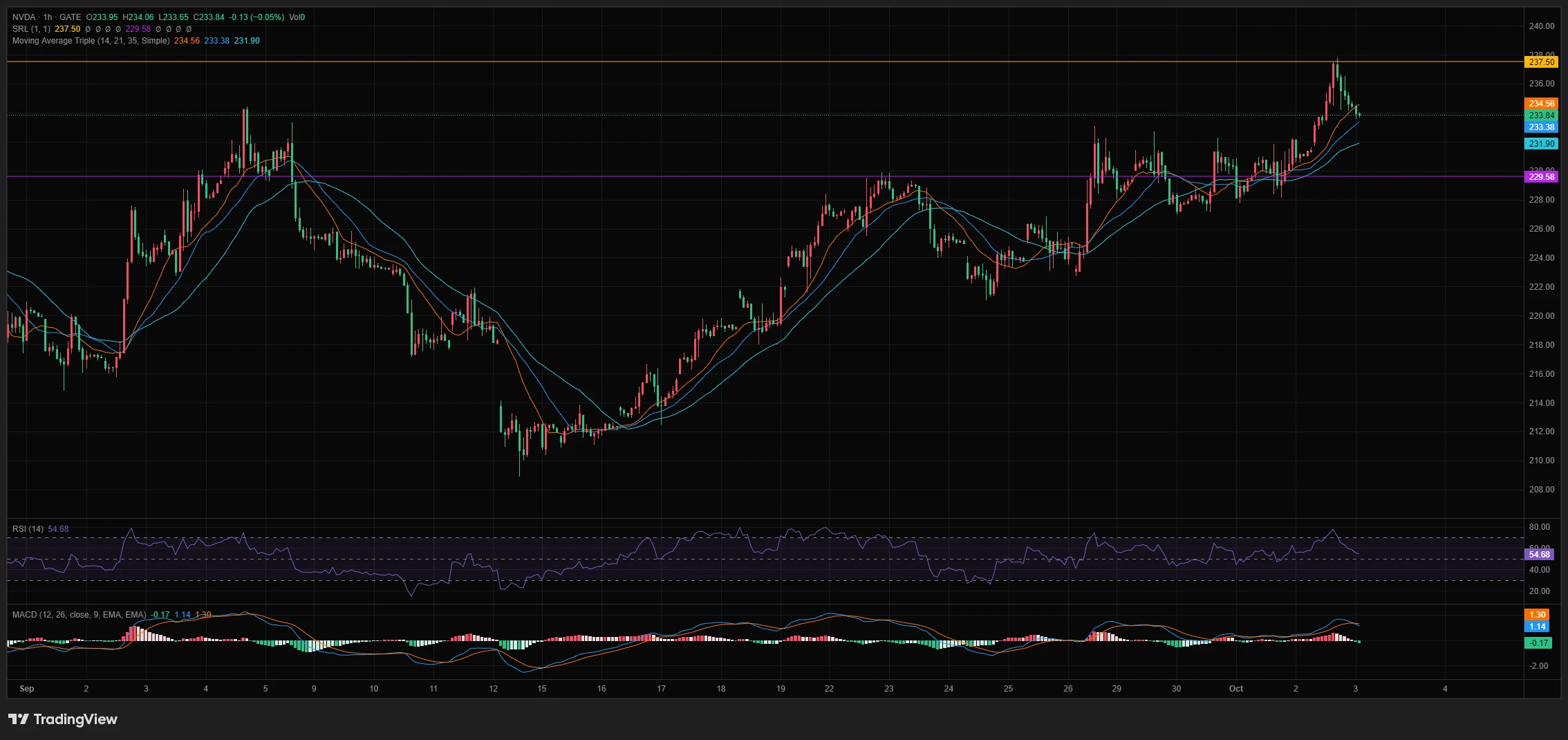1568x740 pixels.
Task: Click the -0.13 (−0.05%) change value
Action: [256, 17]
